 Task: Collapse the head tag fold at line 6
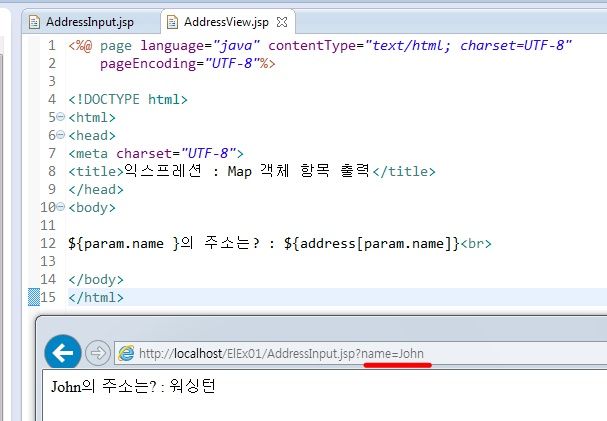point(61,134)
